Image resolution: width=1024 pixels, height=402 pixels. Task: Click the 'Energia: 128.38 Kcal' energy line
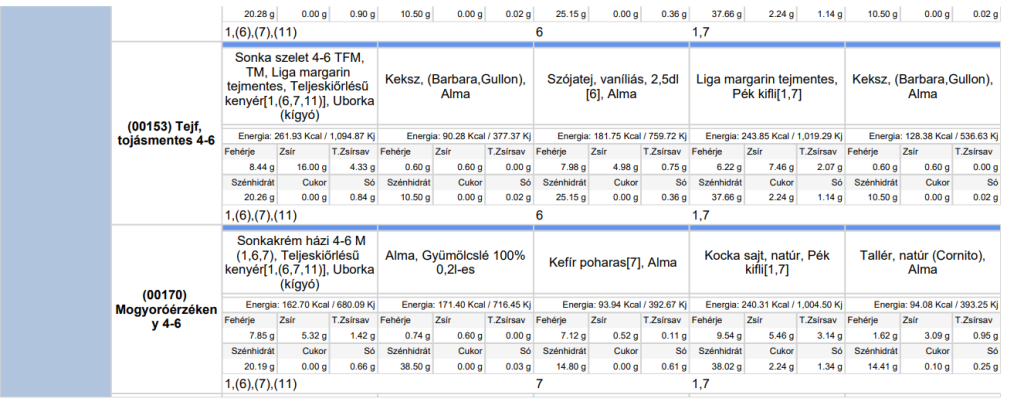pyautogui.click(x=922, y=136)
